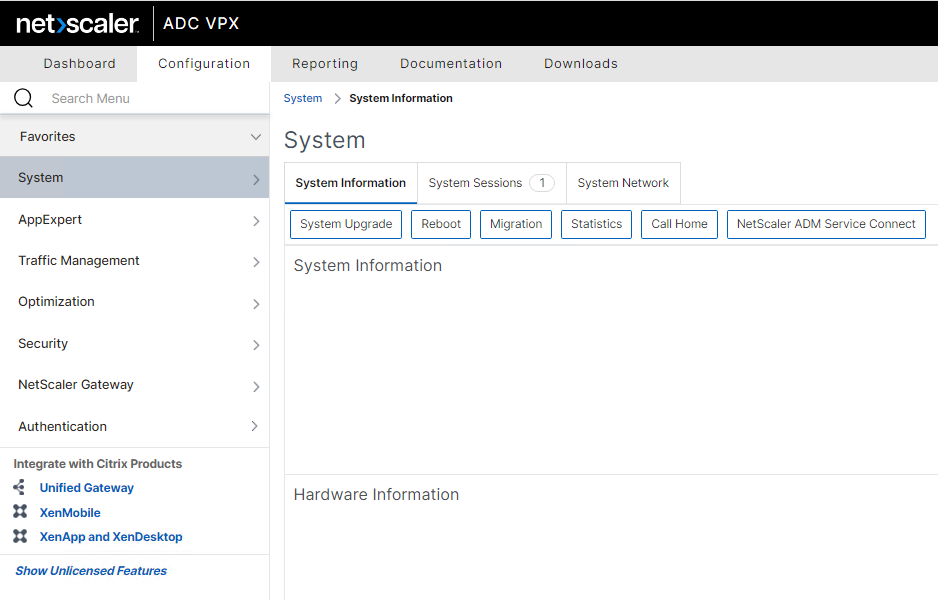Open the System Sessions tab
This screenshot has width=938, height=600.
[491, 183]
